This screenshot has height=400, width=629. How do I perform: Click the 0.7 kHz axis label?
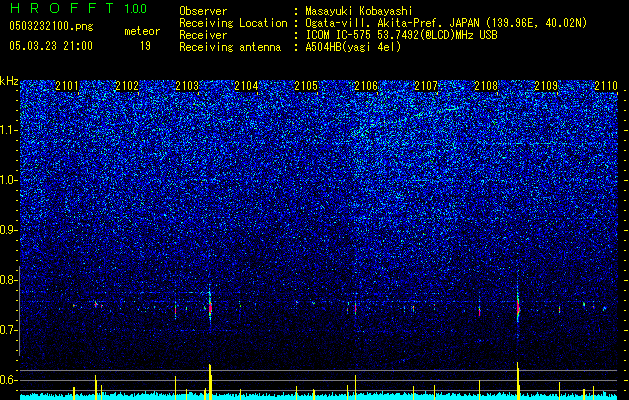click(x=9, y=330)
